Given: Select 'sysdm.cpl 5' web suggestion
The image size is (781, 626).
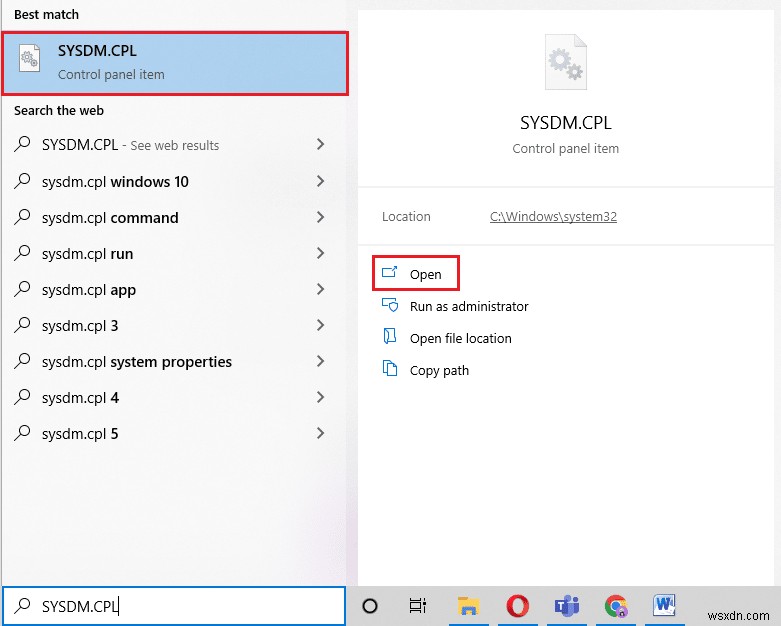Looking at the screenshot, I should (174, 434).
